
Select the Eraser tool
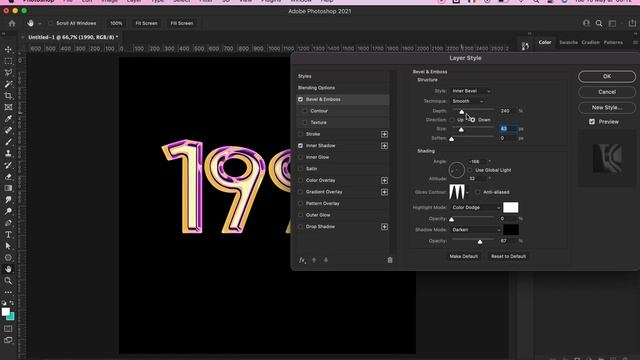(8, 177)
